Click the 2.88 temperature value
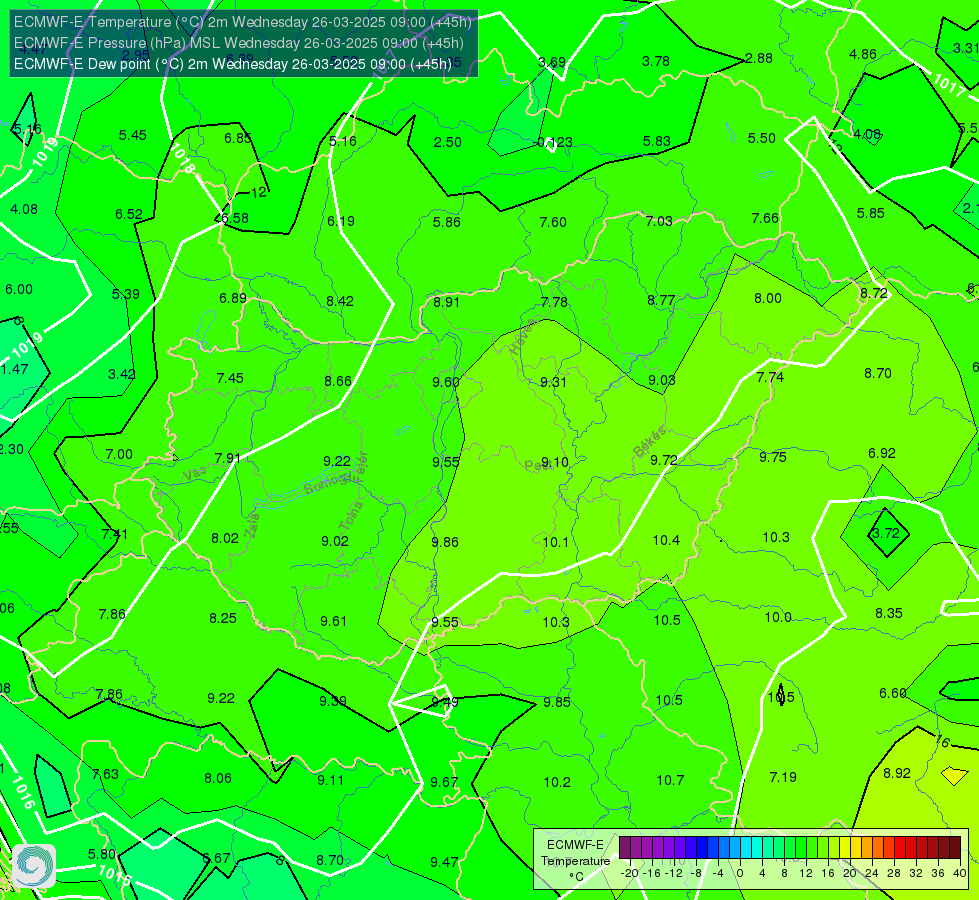 [x=759, y=58]
